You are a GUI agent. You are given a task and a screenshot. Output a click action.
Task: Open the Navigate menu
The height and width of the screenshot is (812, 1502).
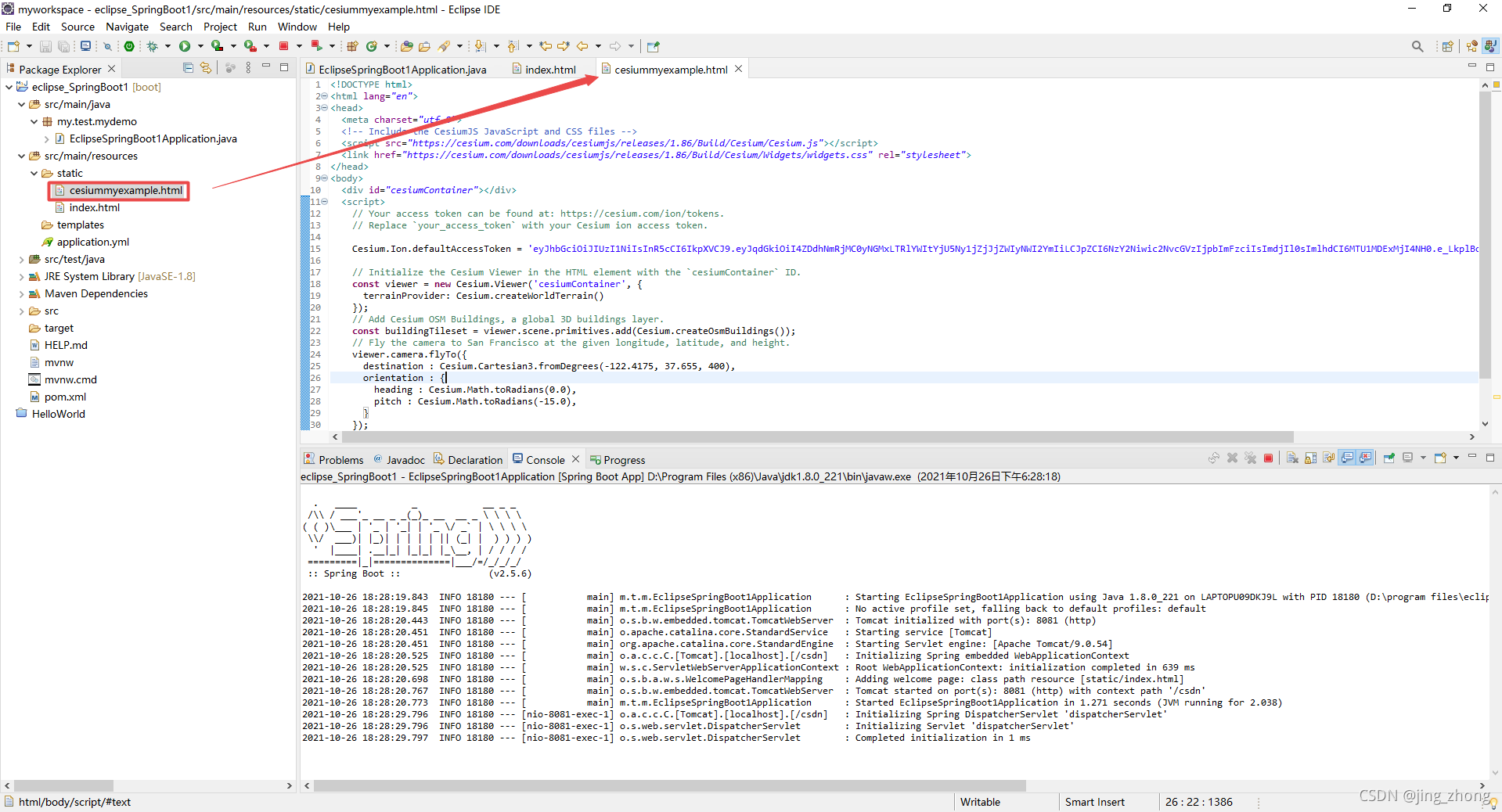pos(127,27)
